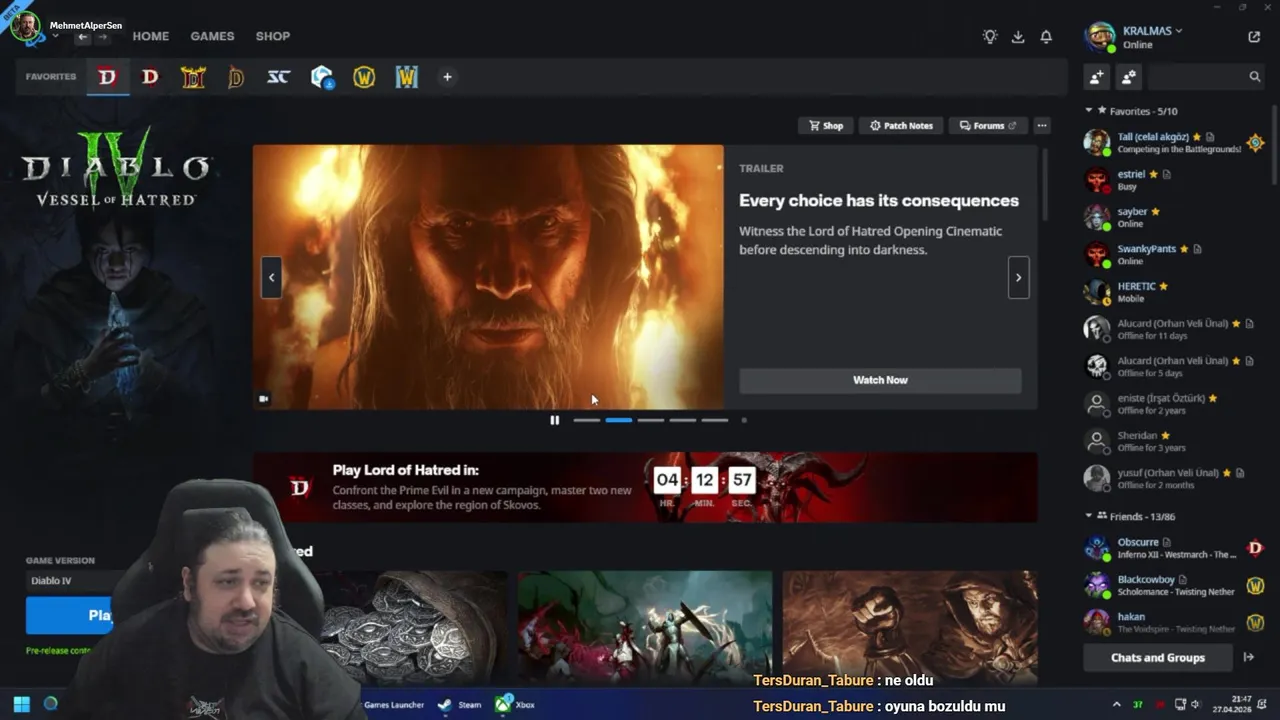Open the SHOP tab
1280x720 pixels.
click(272, 36)
